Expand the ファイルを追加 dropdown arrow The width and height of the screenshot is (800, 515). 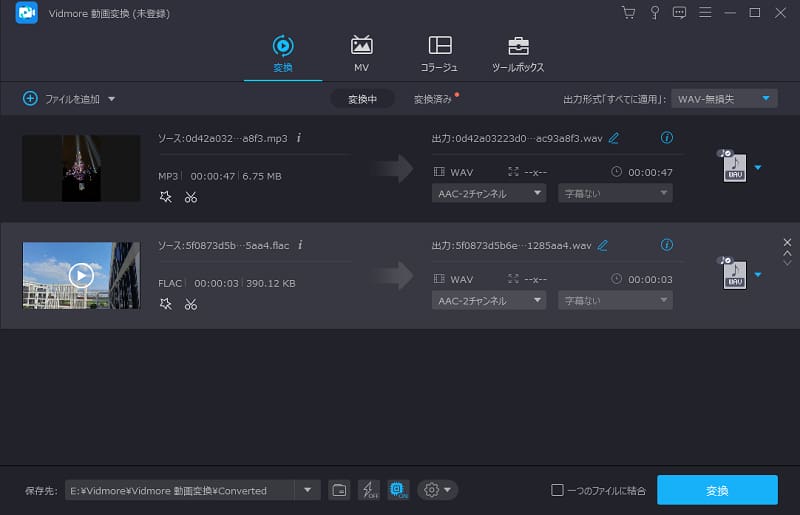pos(111,99)
